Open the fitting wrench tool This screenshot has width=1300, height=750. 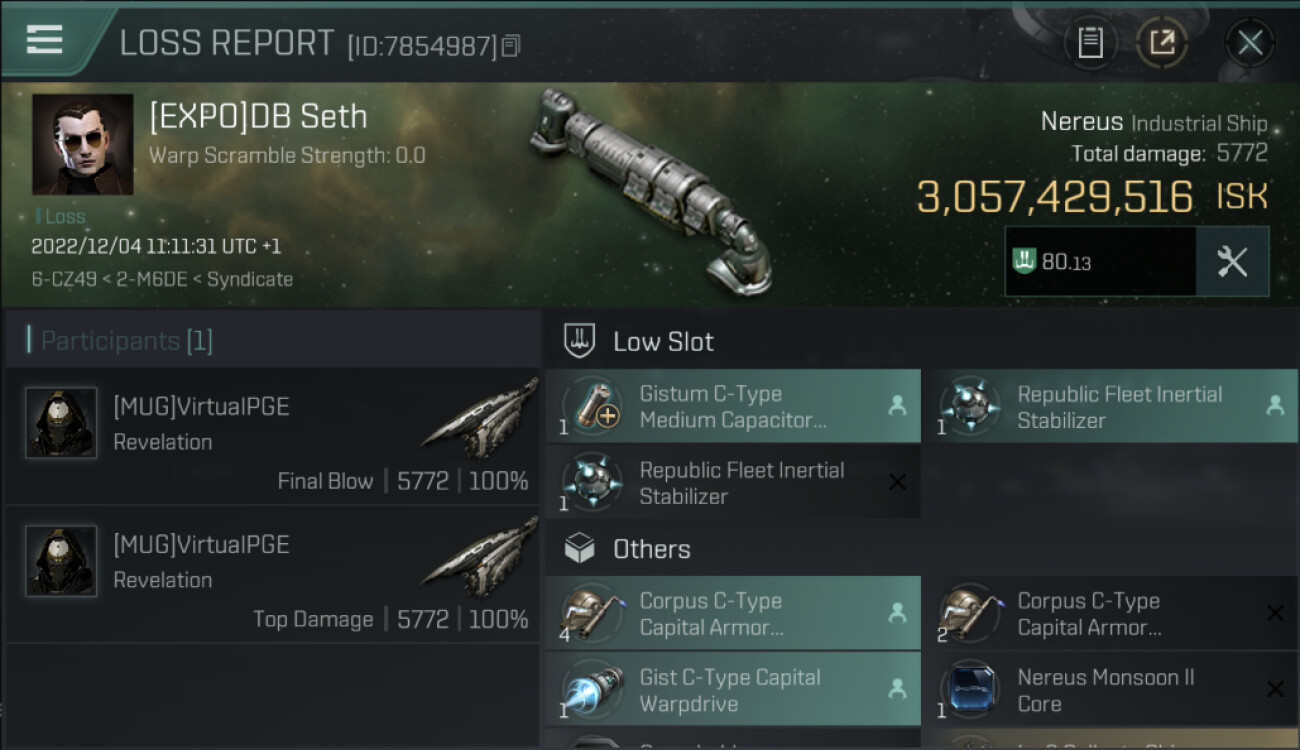tap(1232, 262)
